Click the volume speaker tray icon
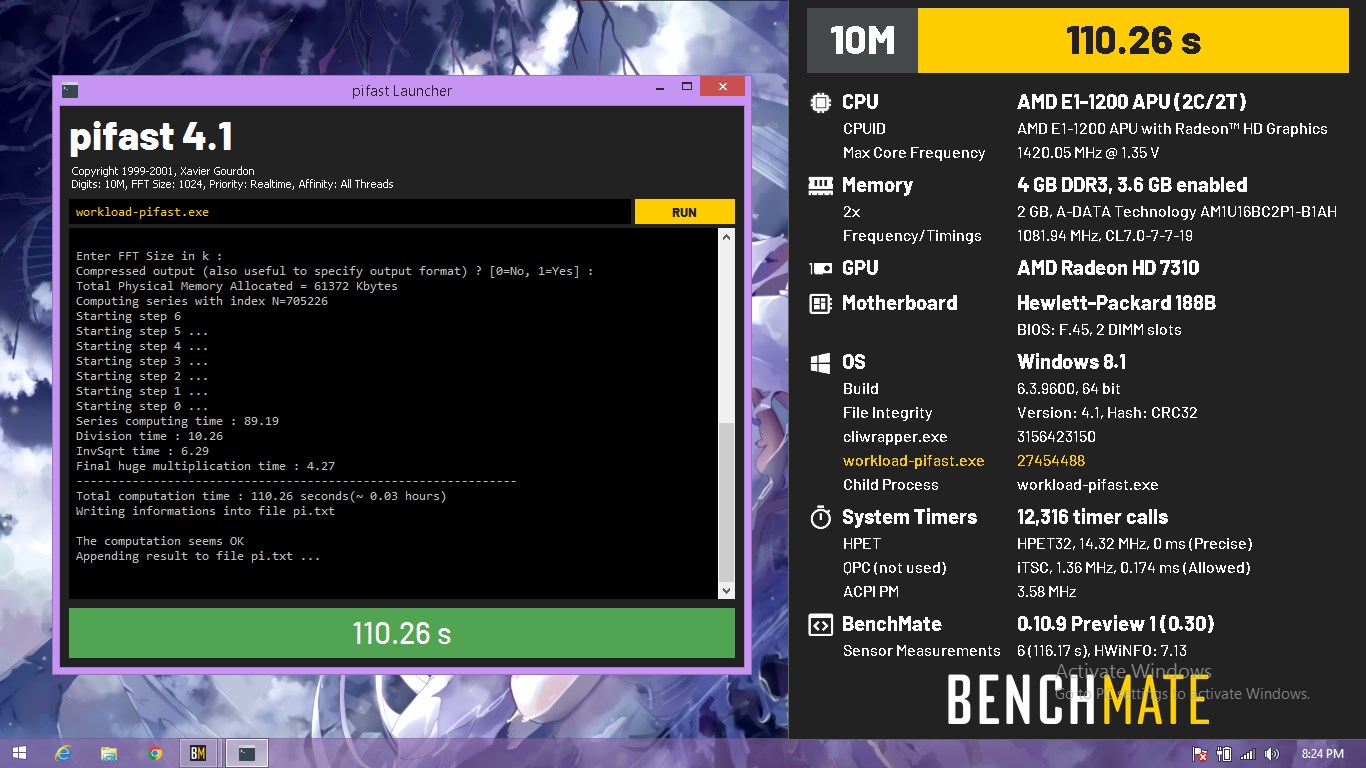1366x768 pixels. (1272, 754)
